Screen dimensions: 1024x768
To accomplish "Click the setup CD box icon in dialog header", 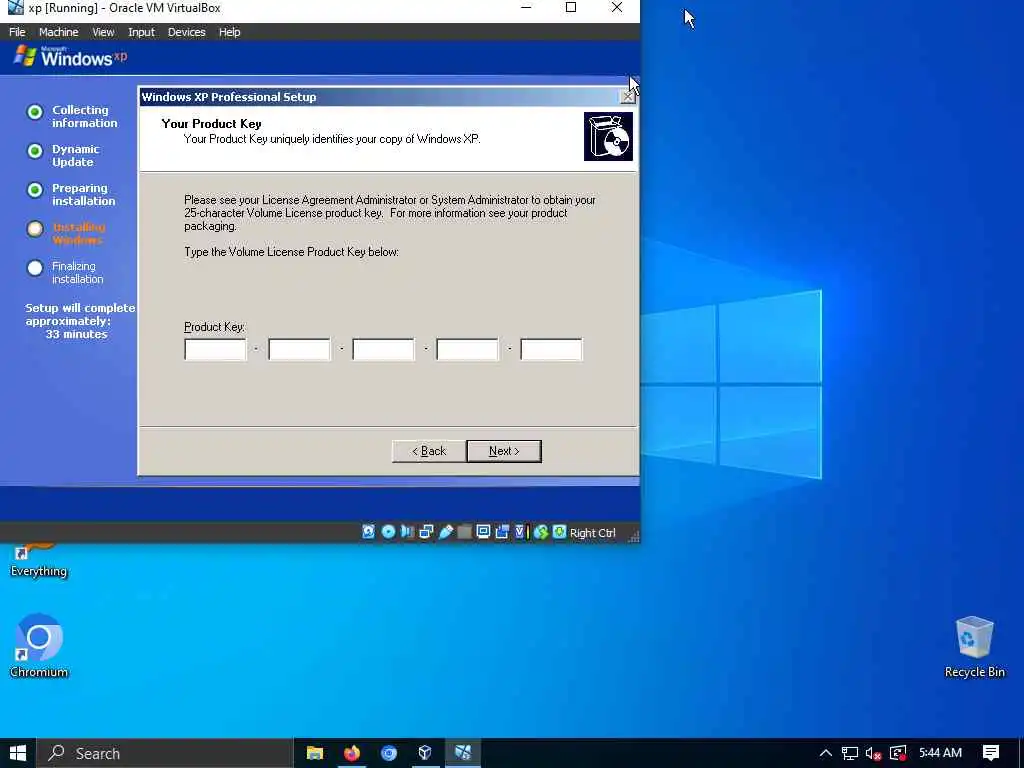I will click(x=608, y=136).
